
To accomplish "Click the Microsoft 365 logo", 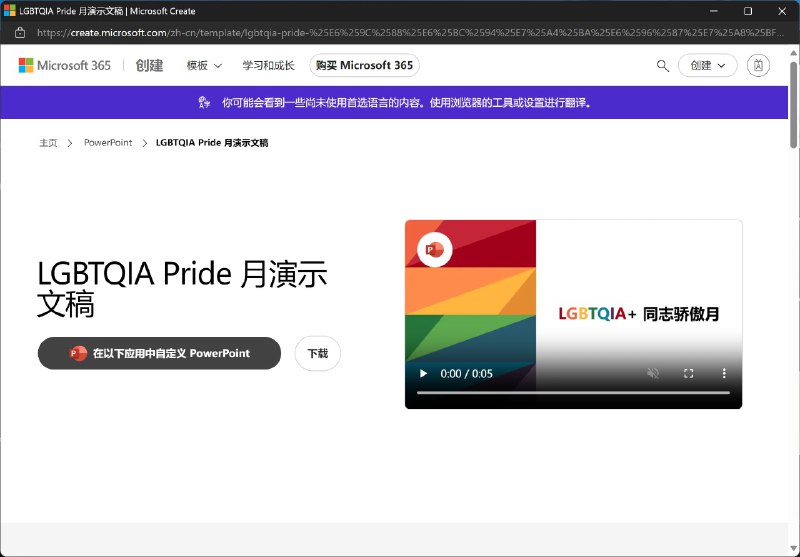I will [x=65, y=66].
